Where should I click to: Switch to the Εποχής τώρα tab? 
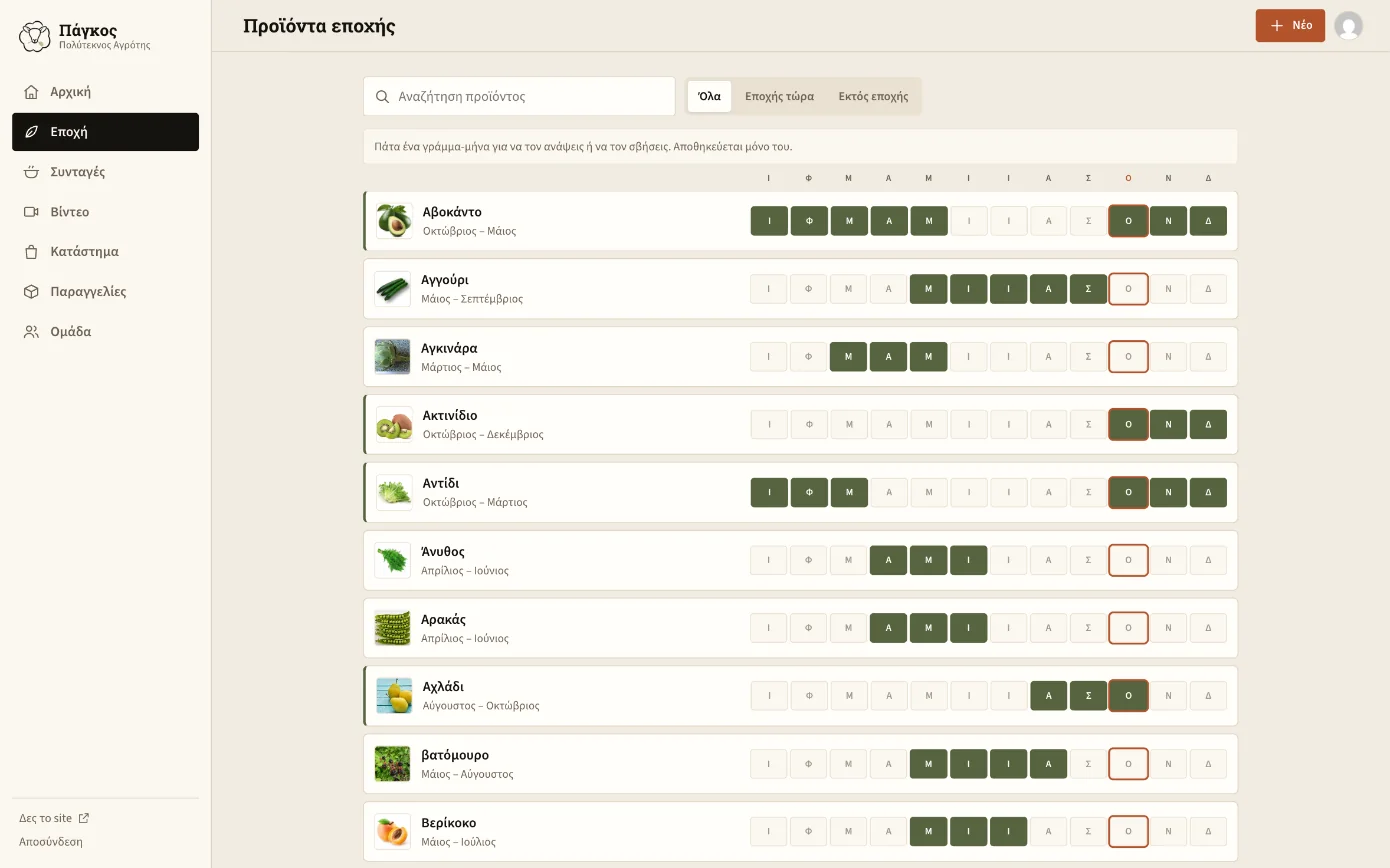click(779, 97)
